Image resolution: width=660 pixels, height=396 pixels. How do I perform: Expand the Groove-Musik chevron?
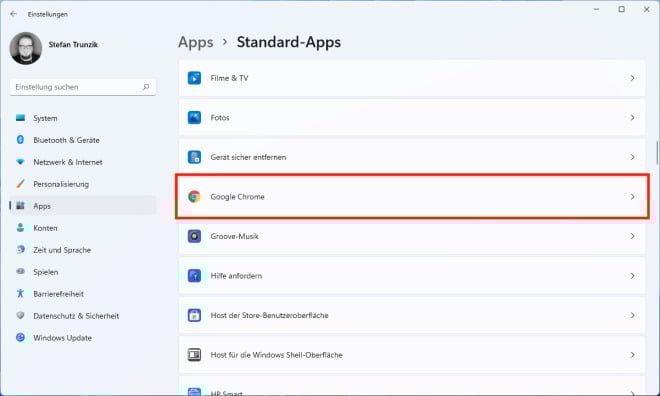(632, 237)
